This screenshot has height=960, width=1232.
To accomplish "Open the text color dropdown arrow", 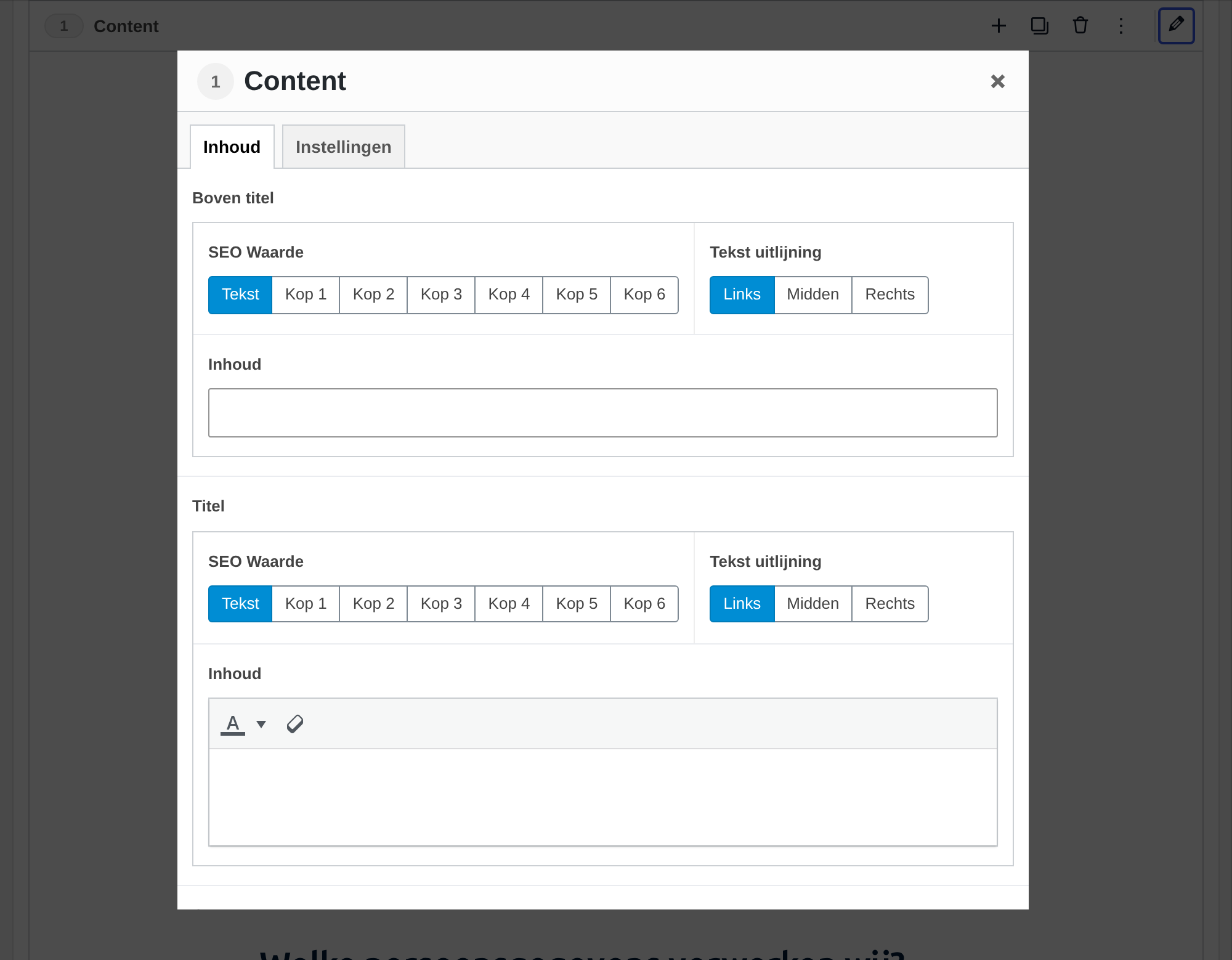I will coord(261,725).
